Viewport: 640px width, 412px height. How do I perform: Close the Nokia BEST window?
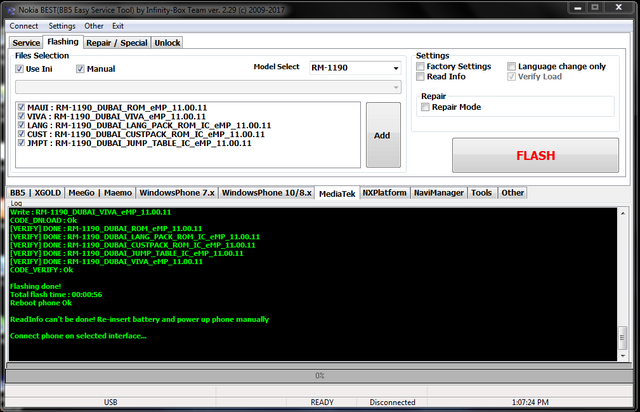(619, 7)
